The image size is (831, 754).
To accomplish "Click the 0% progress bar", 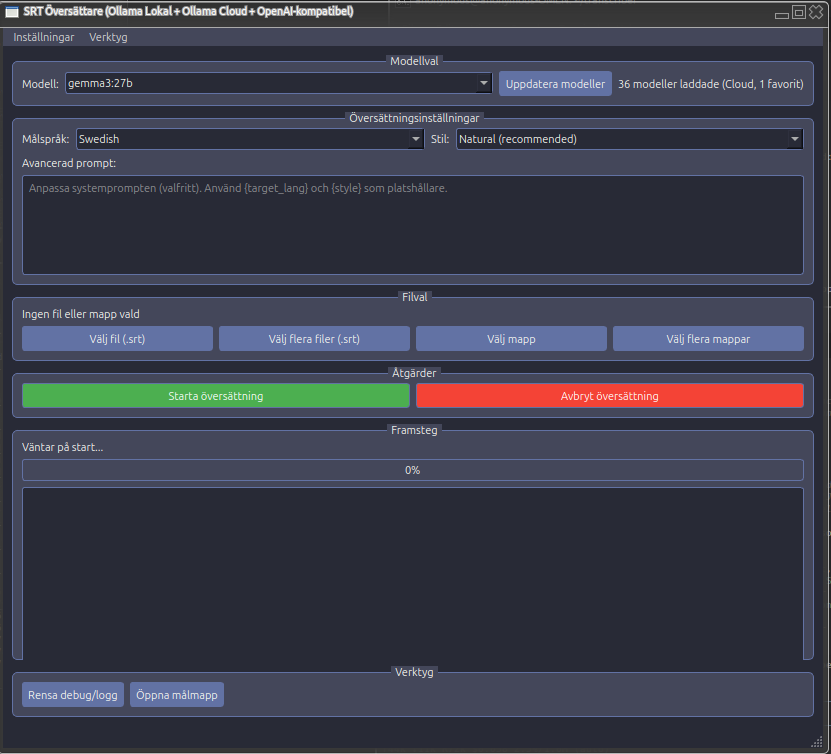I will (x=413, y=470).
